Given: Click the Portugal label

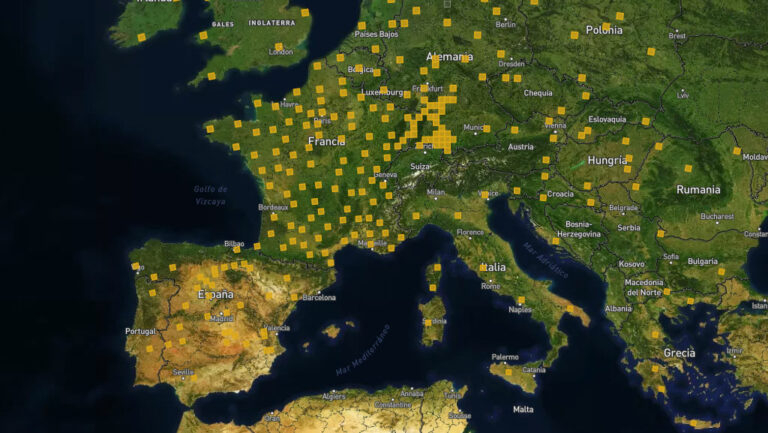Looking at the screenshot, I should pyautogui.click(x=141, y=332).
